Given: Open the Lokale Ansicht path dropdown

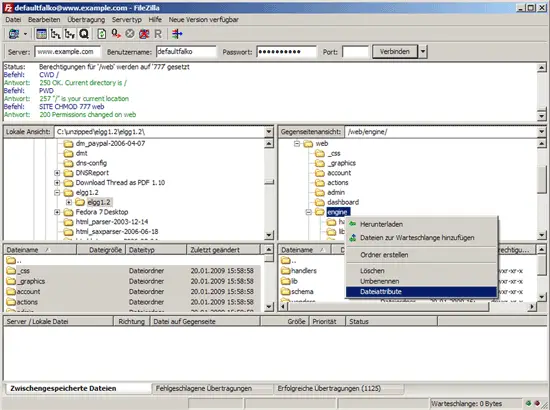Looking at the screenshot, I should (x=269, y=132).
